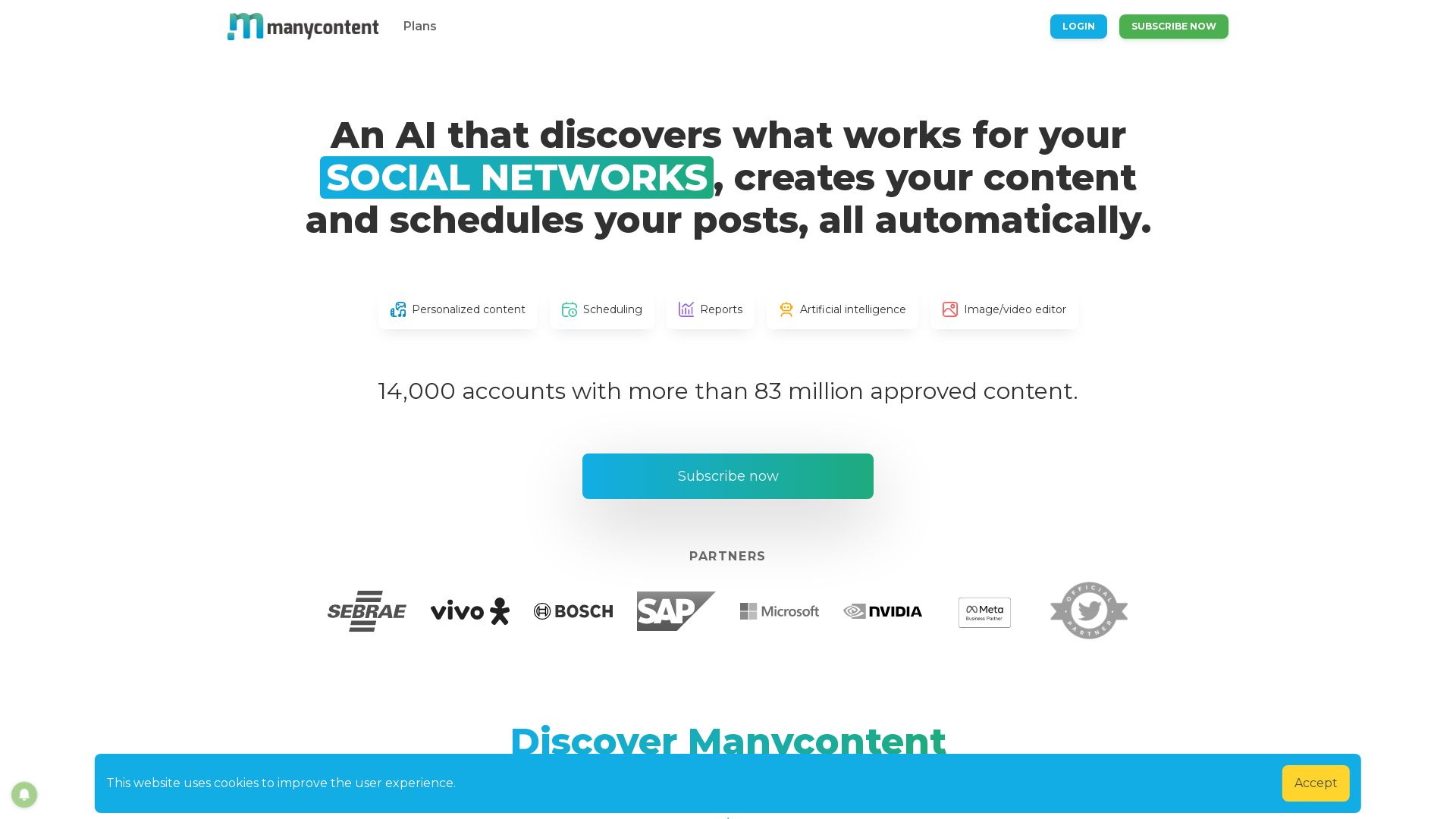1456x819 pixels.
Task: Click the LOGIN button
Action: [x=1078, y=26]
